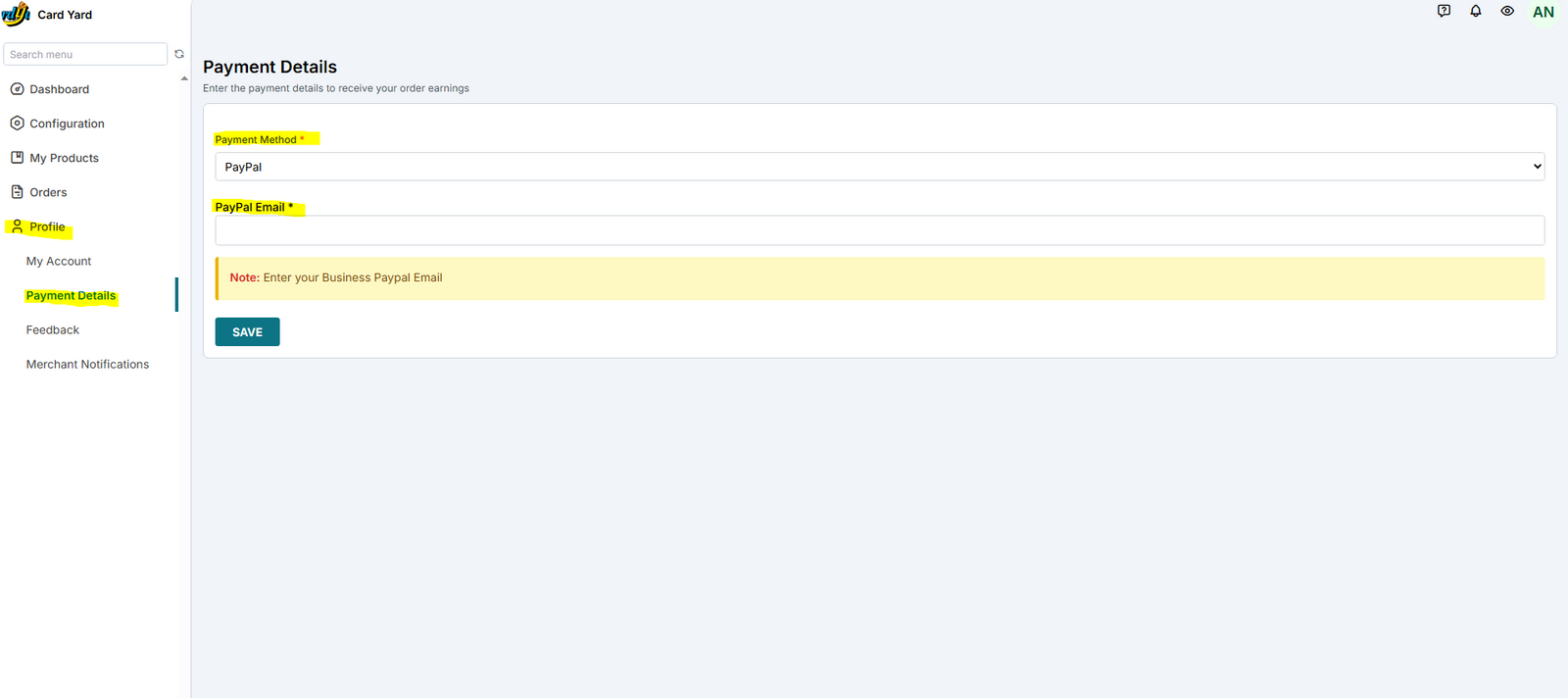The image size is (1568, 698).
Task: Click the sidebar scroll-up arrow
Action: click(x=184, y=78)
